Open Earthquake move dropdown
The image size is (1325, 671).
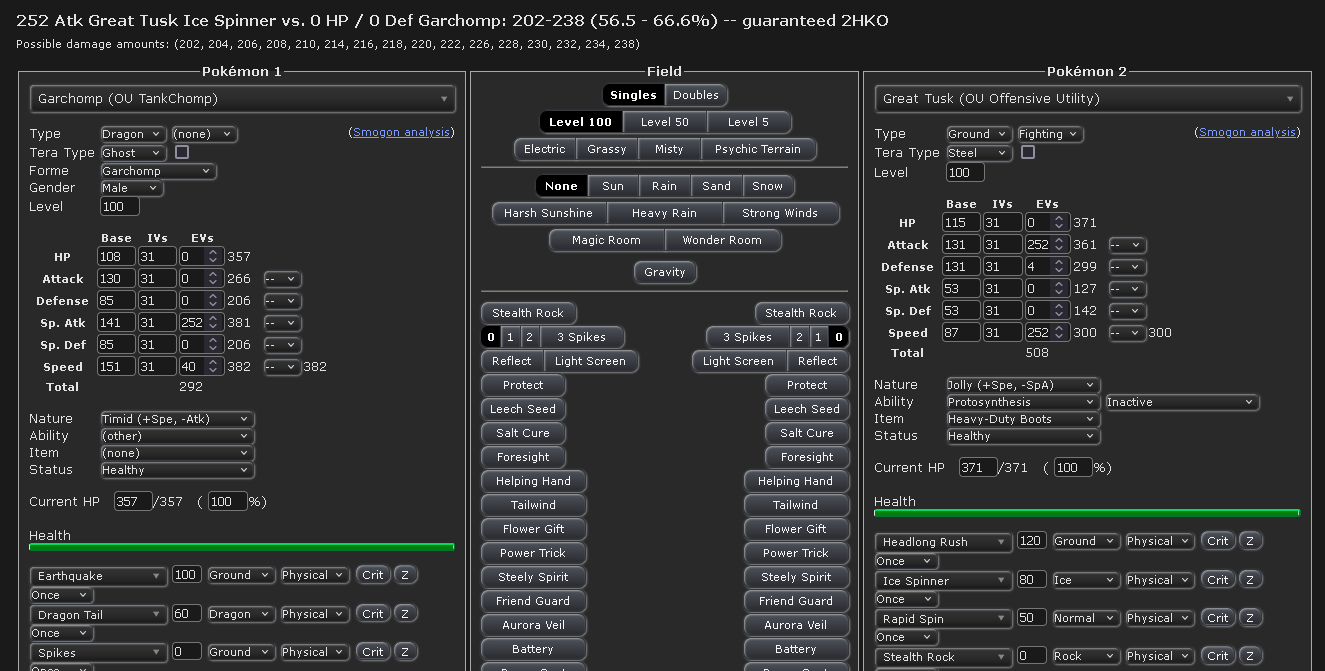(98, 576)
